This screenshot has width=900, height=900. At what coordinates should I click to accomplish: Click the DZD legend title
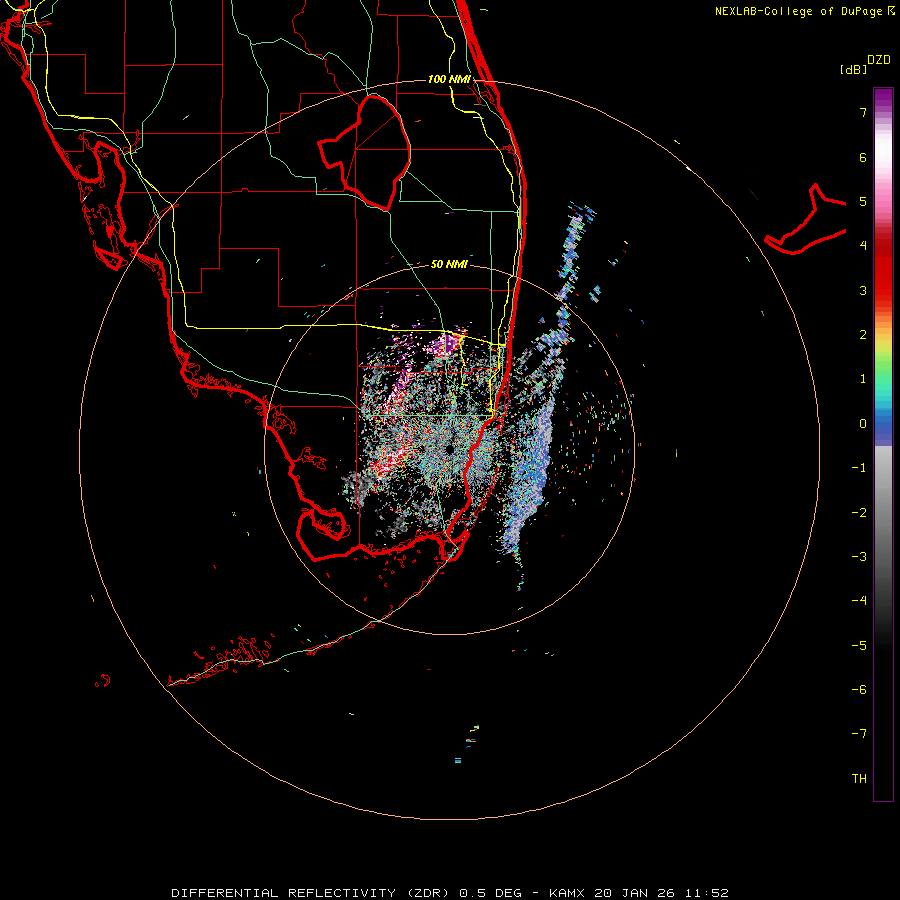pos(879,60)
